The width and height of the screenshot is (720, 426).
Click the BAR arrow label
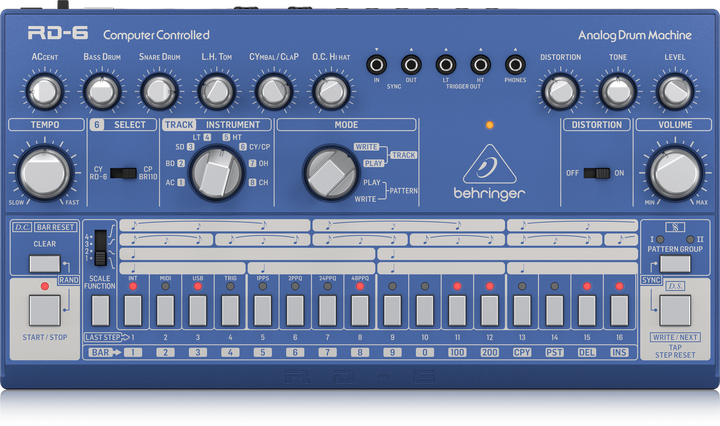105,353
